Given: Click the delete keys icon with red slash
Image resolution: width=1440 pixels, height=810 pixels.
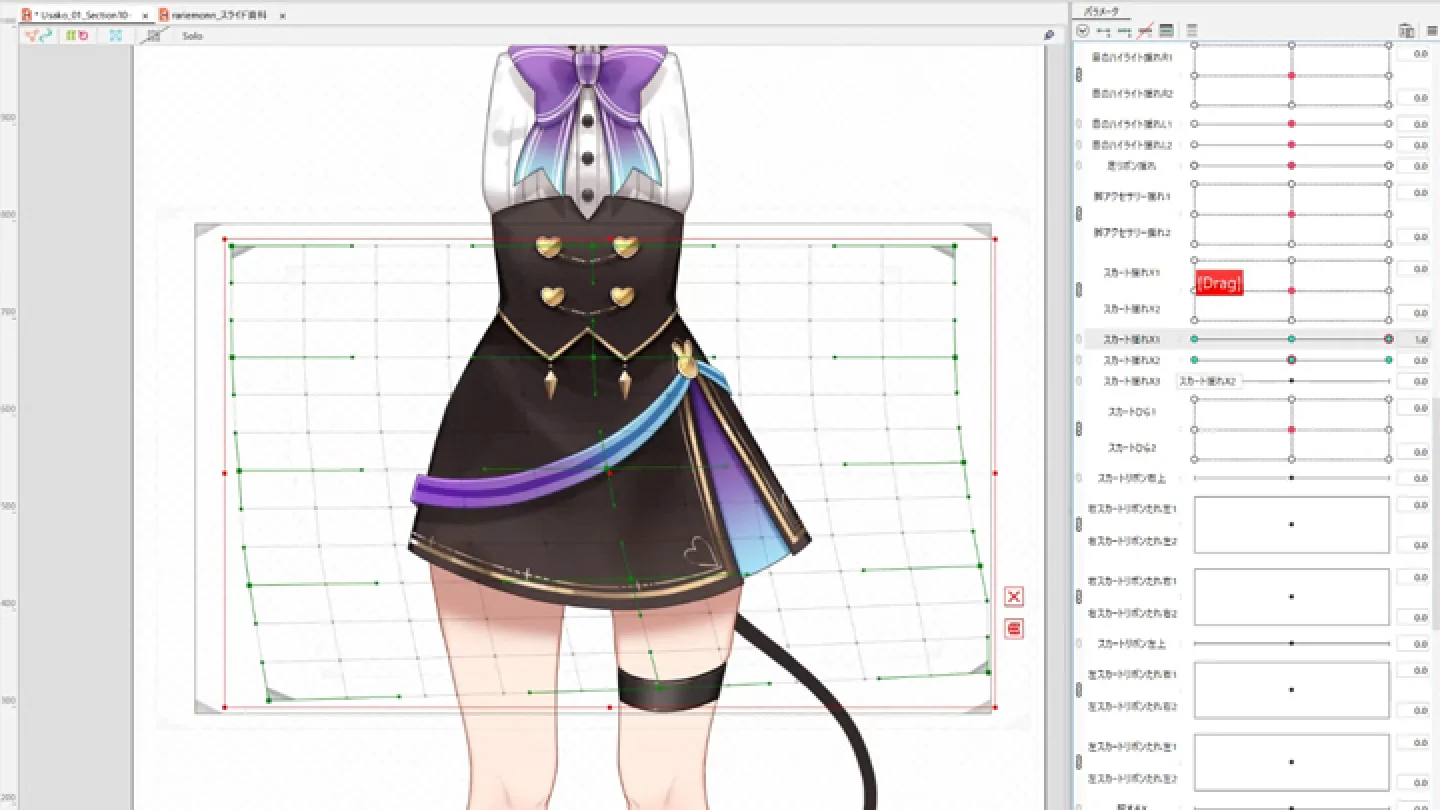Looking at the screenshot, I should 1146,31.
